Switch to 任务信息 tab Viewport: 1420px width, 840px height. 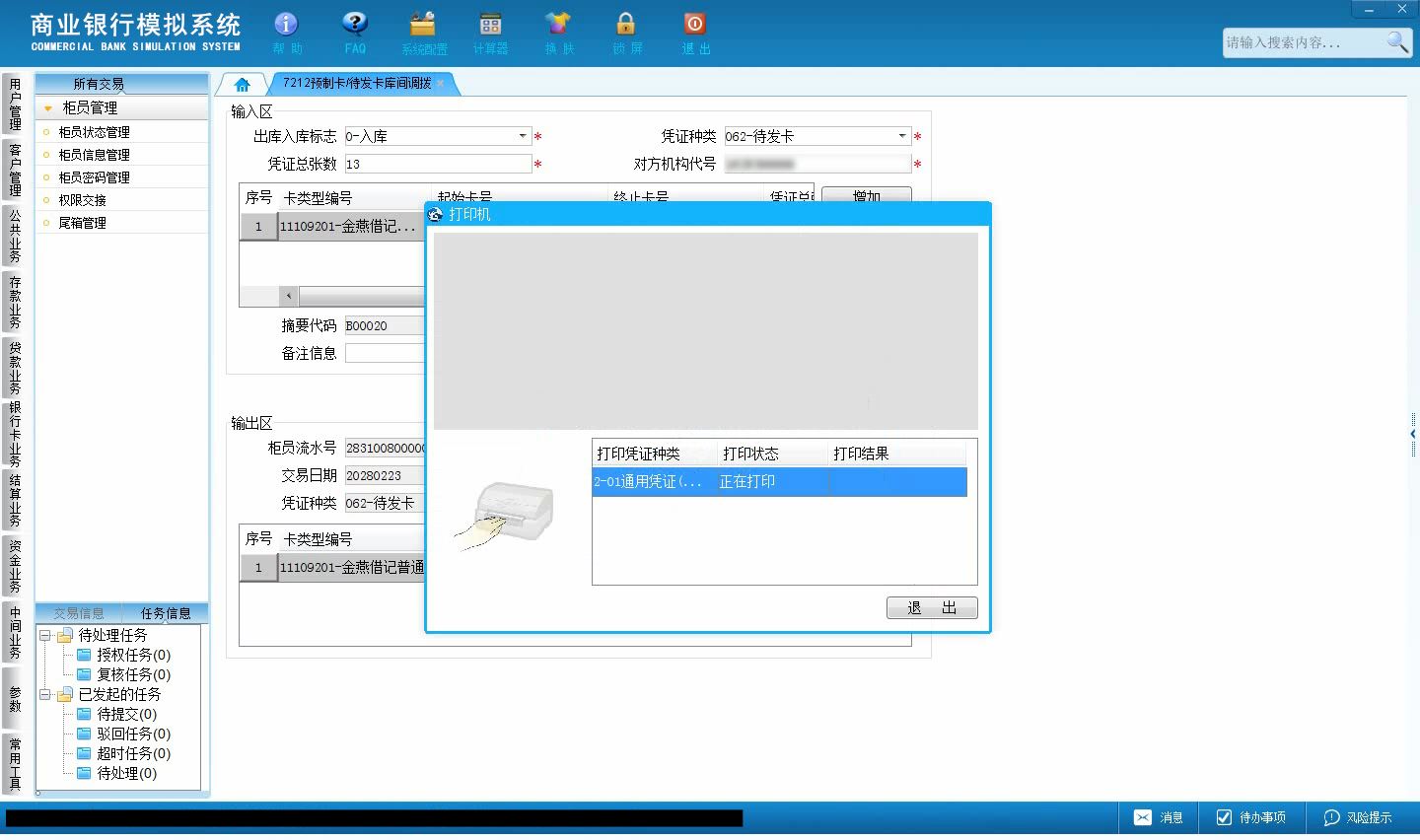coord(166,613)
